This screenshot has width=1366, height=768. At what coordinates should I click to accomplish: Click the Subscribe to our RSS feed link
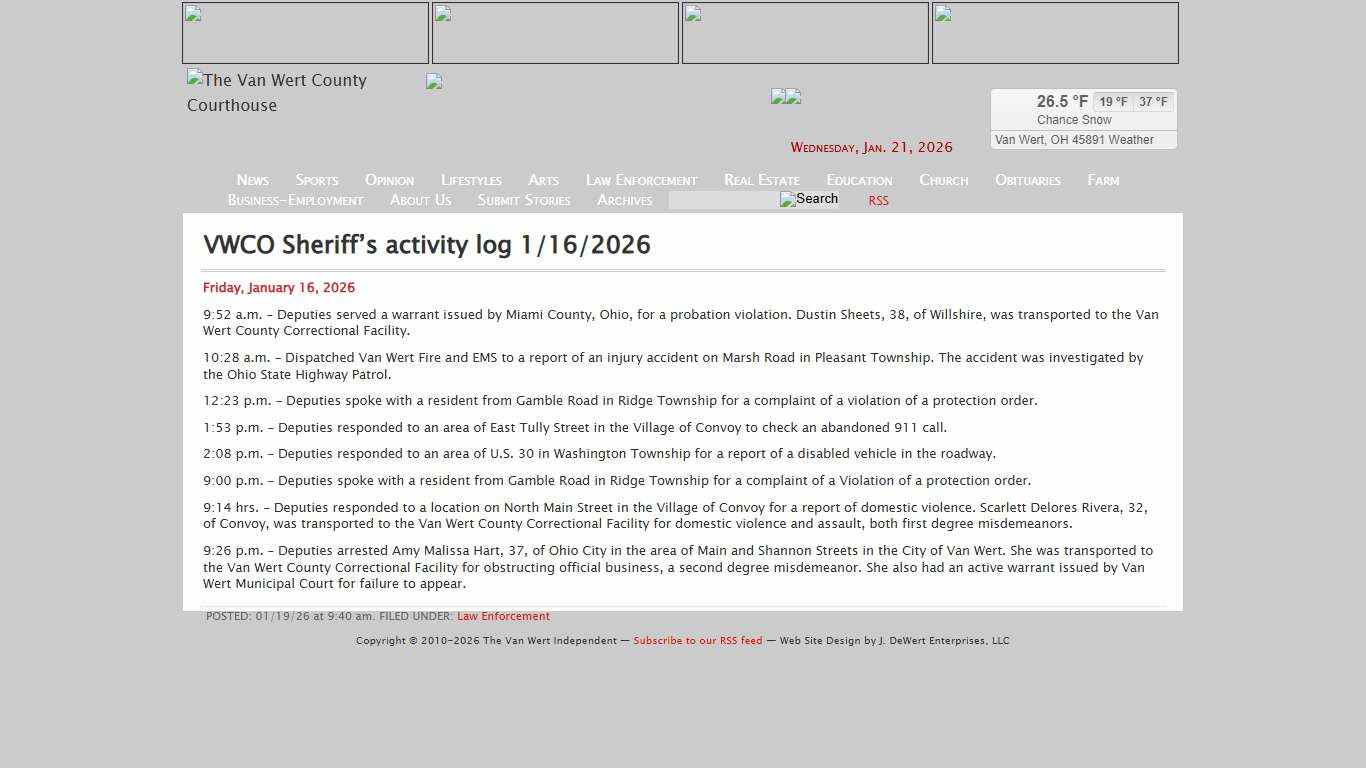coord(698,640)
